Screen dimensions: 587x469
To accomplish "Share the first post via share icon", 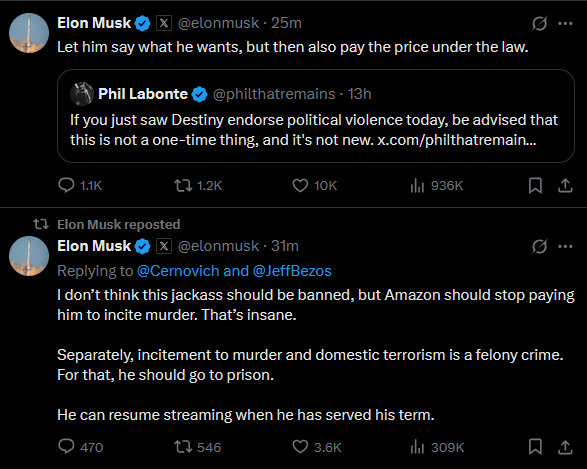I will pos(565,185).
